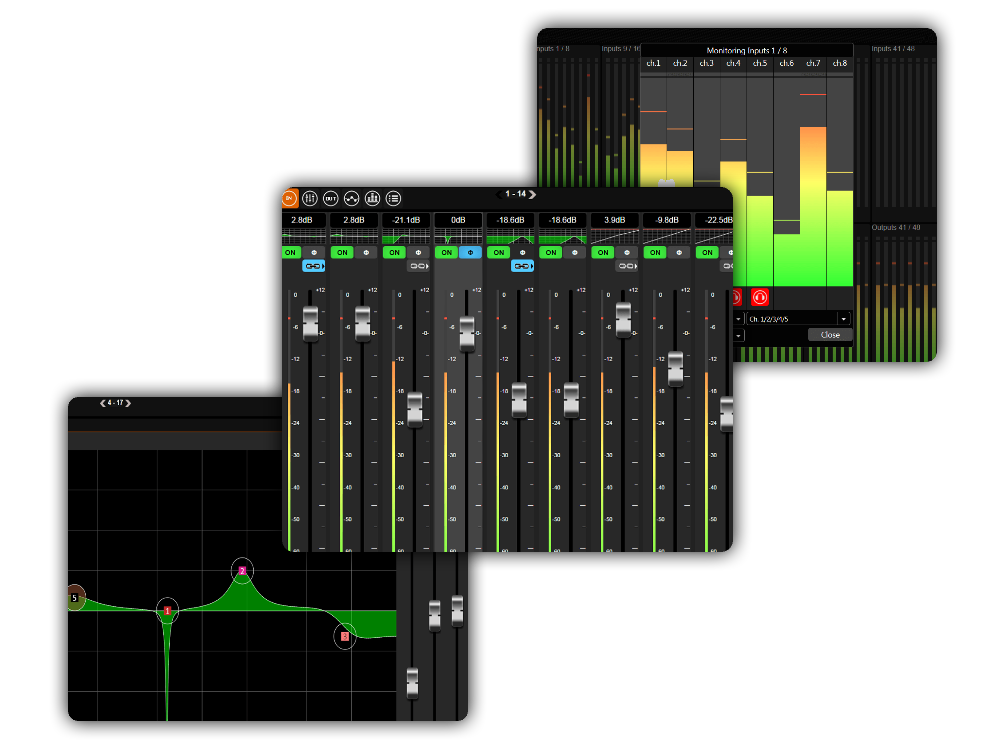This screenshot has width=1000, height=750.
Task: Click the fully visible red headphones monitor icon
Action: click(x=760, y=297)
